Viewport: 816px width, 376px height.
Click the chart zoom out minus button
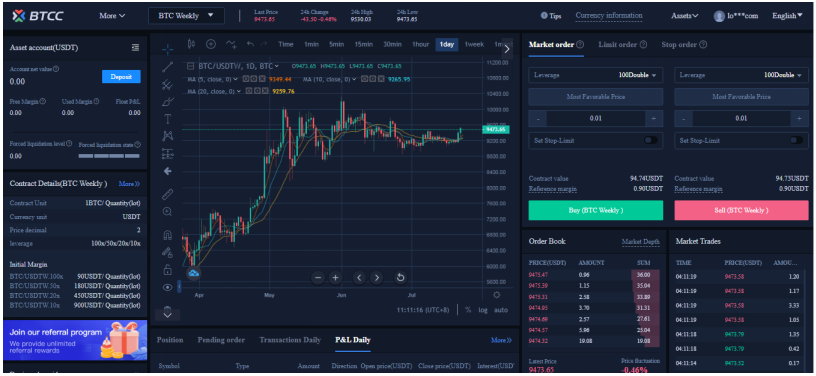(318, 277)
